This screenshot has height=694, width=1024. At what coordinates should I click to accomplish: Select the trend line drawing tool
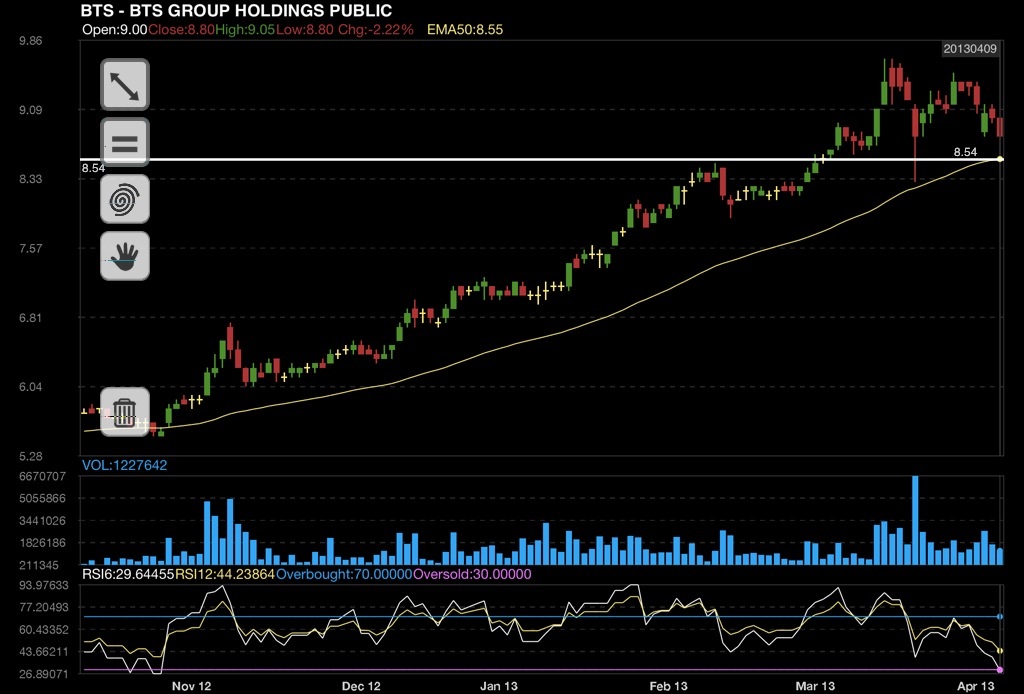click(x=125, y=85)
